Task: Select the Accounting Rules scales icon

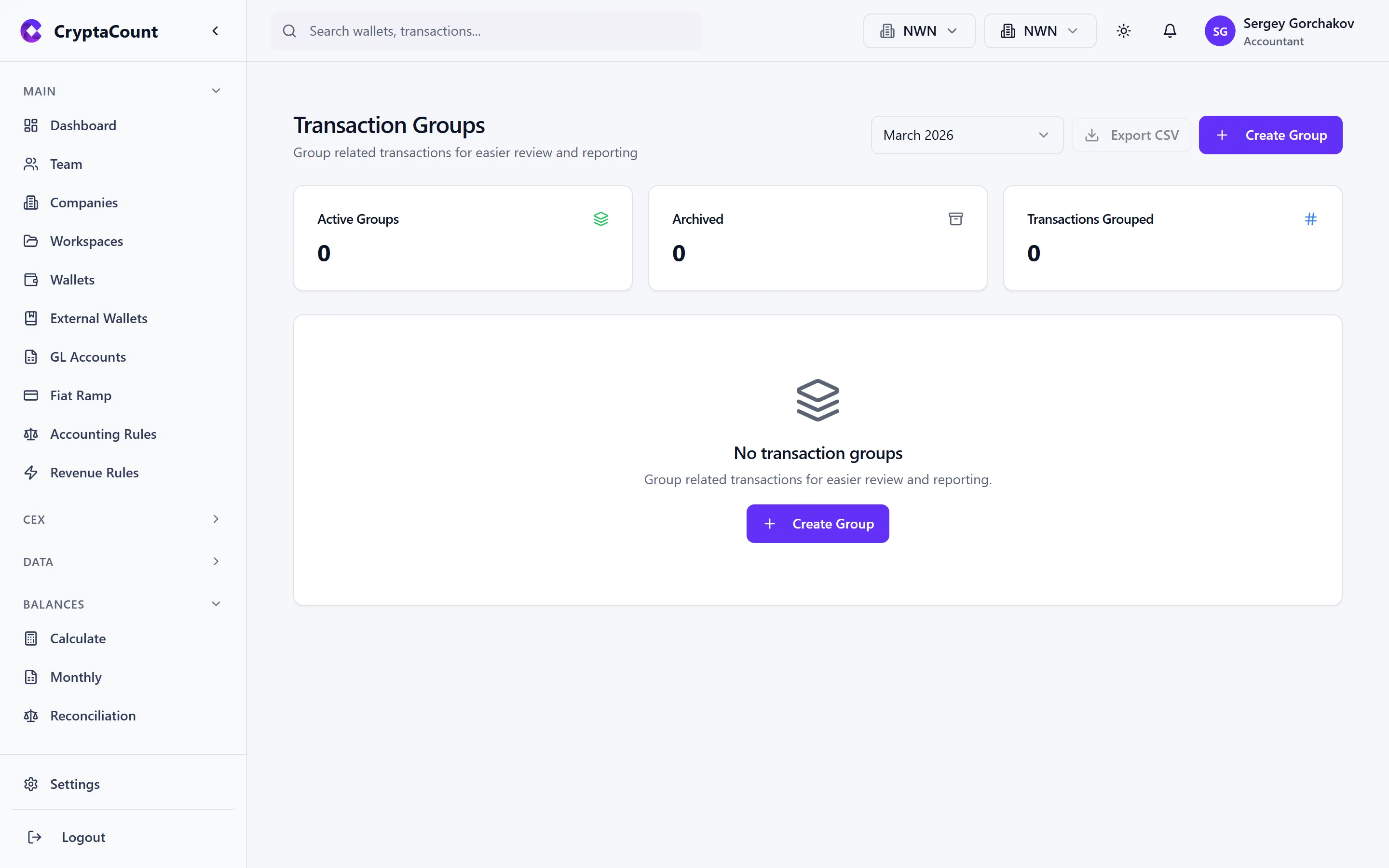Action: [x=31, y=434]
